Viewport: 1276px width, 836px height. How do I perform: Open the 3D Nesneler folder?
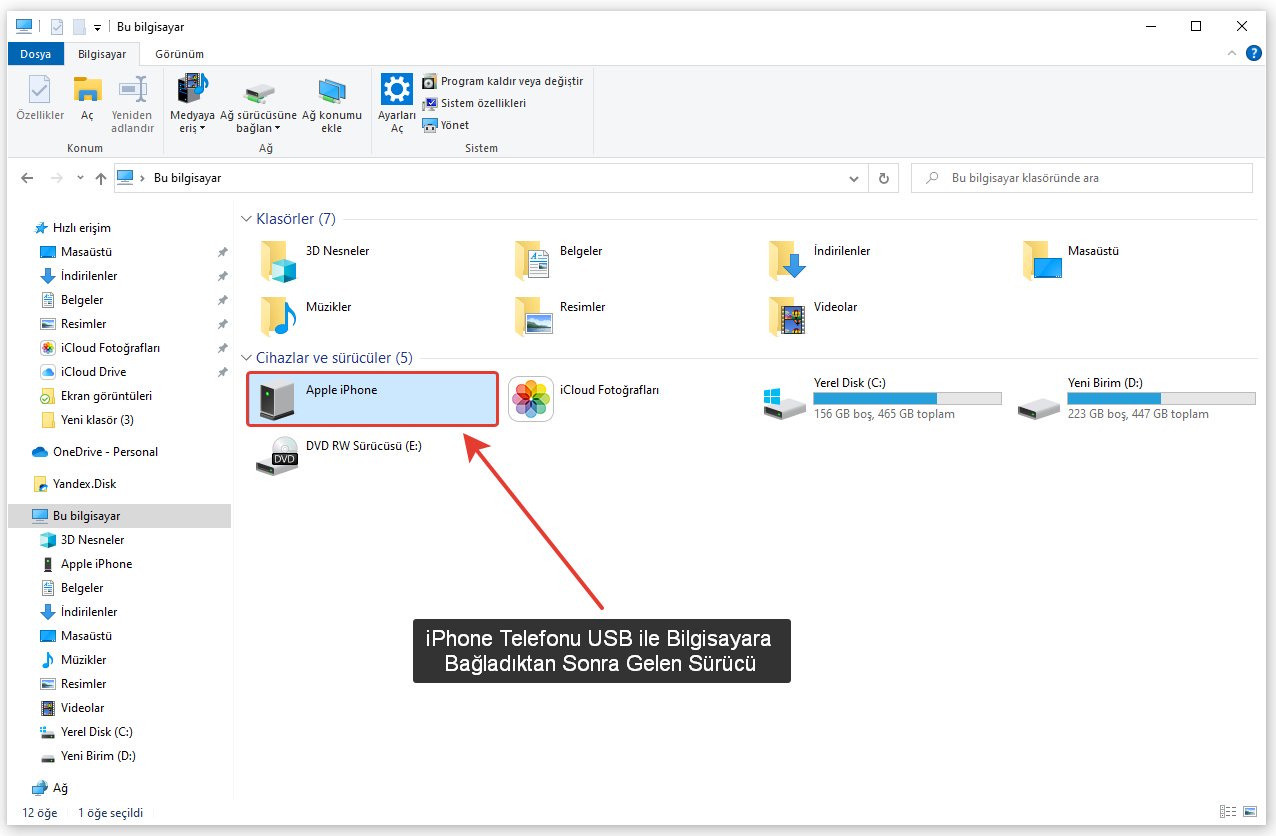(278, 259)
